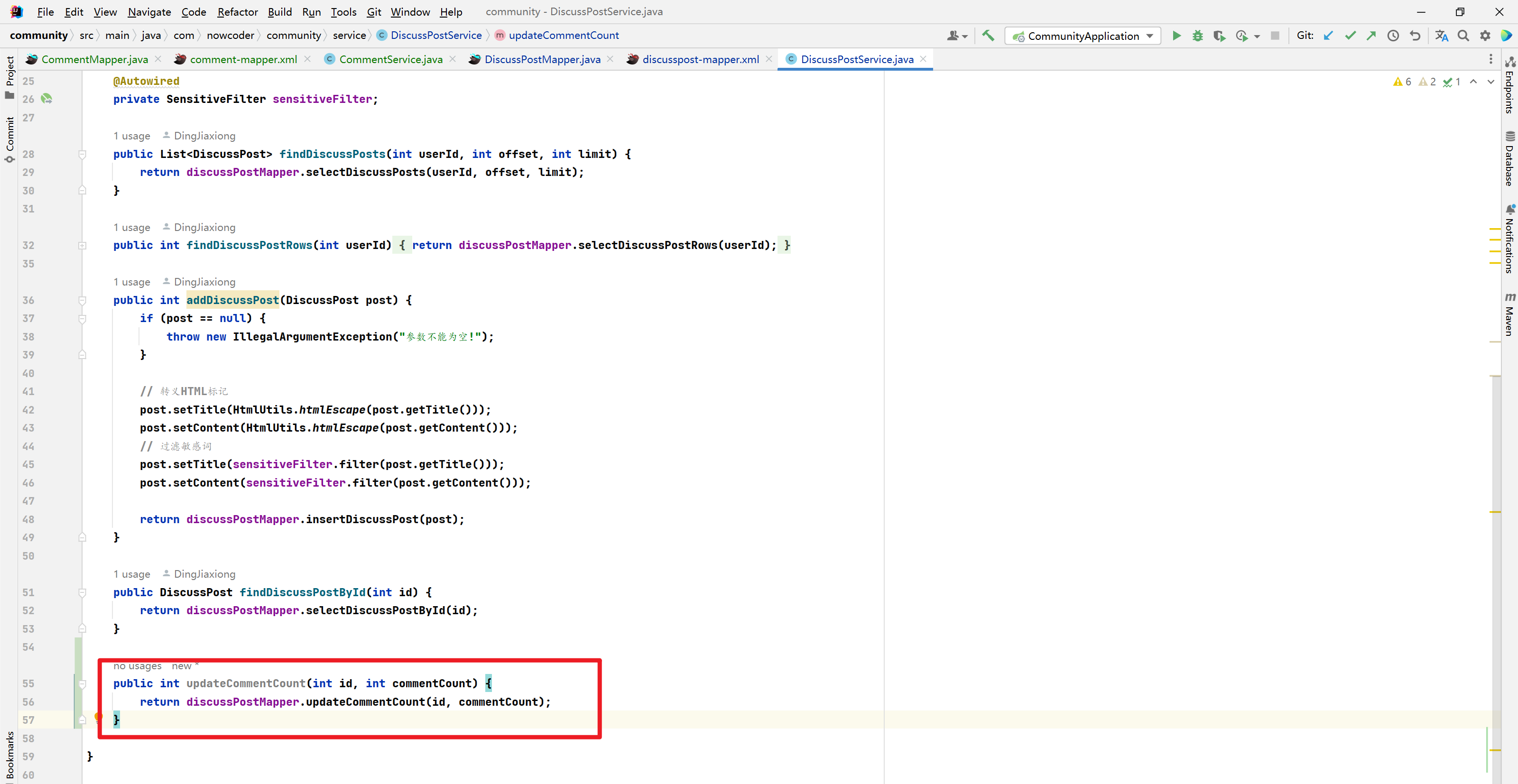Click the Run application button
The height and width of the screenshot is (784, 1518).
(x=1177, y=36)
